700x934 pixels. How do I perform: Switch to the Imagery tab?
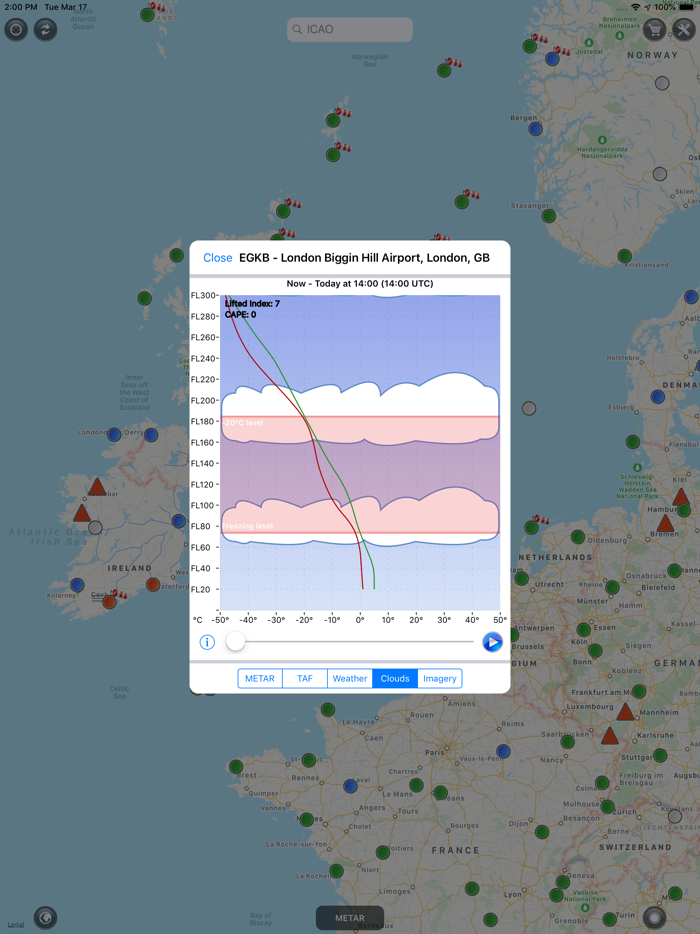point(440,678)
